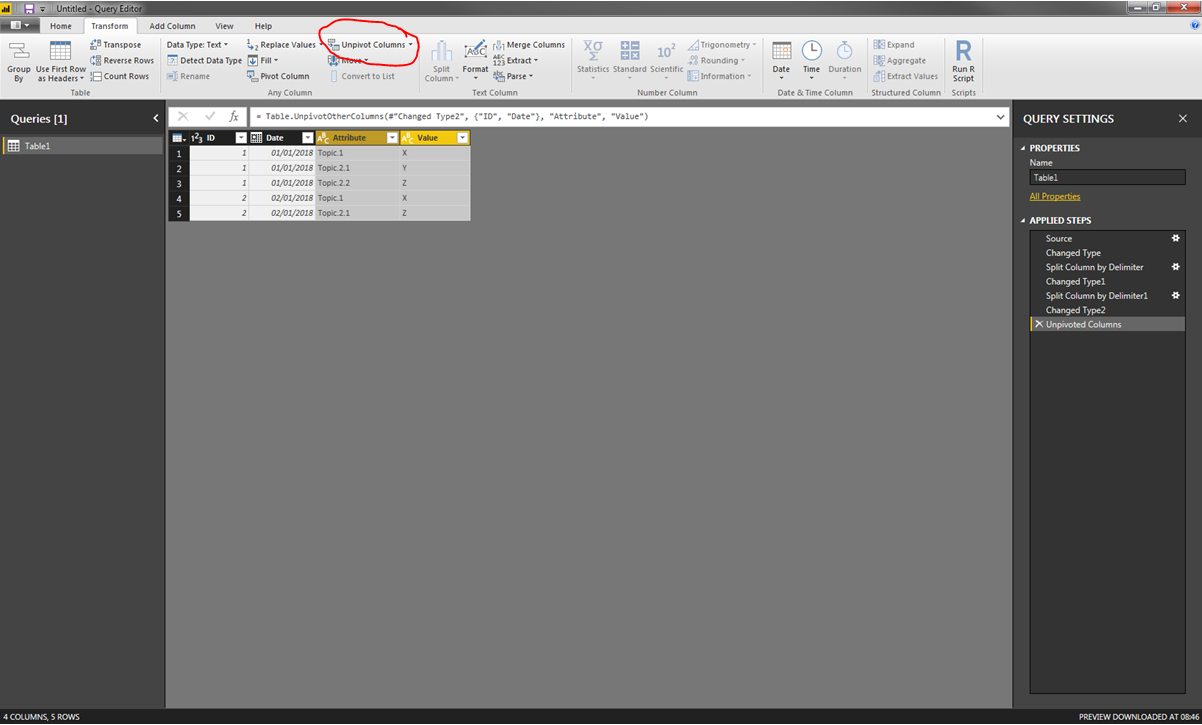
Task: Click the Topic.2.2 cell
Action: point(357,183)
